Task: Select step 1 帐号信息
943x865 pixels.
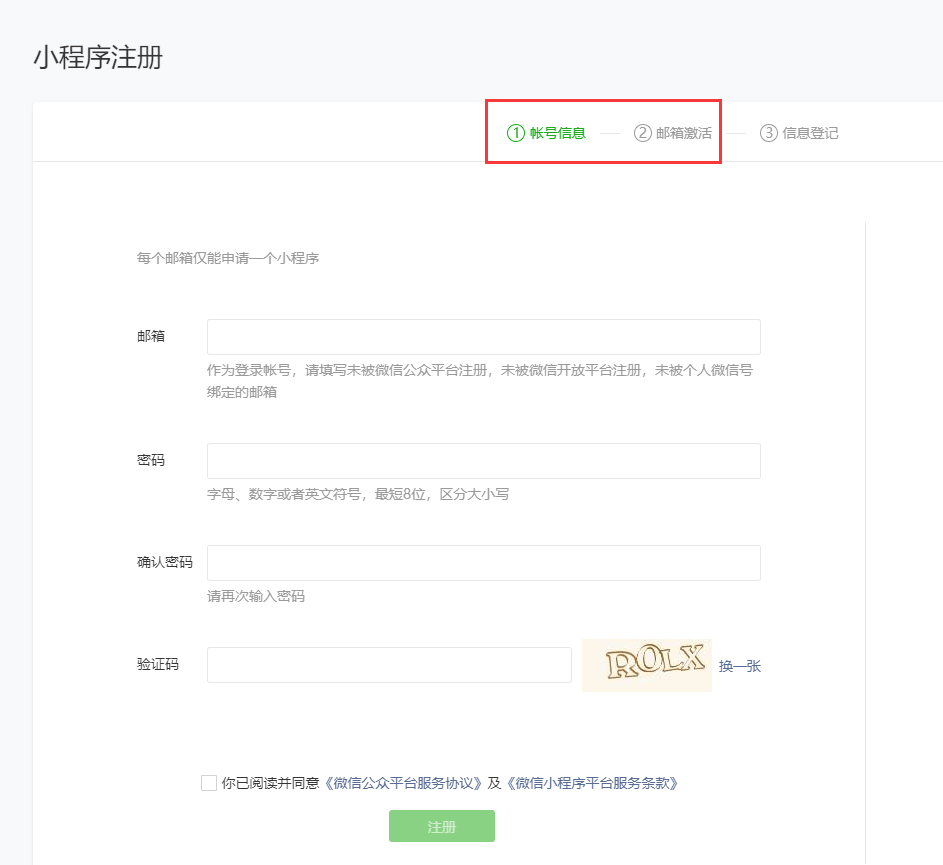Action: (x=546, y=133)
